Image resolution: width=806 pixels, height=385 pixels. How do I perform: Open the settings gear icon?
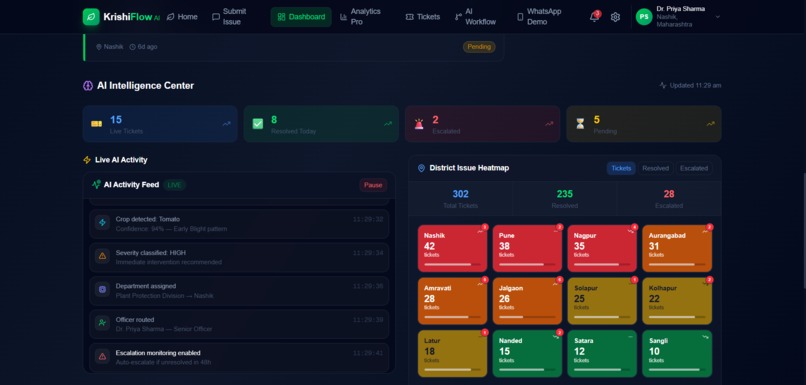coord(615,17)
